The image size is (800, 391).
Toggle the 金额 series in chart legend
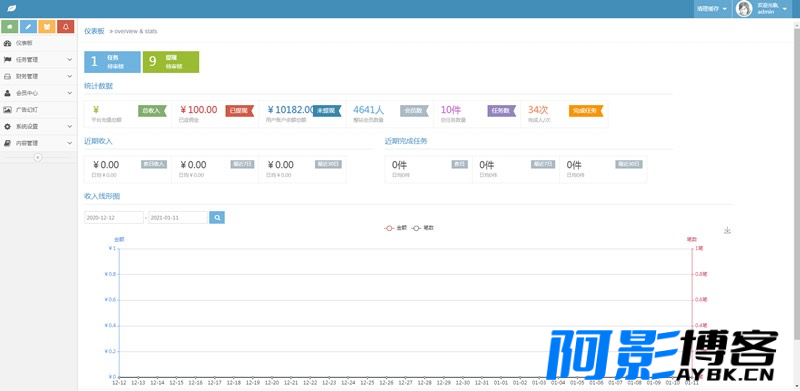pyautogui.click(x=395, y=228)
